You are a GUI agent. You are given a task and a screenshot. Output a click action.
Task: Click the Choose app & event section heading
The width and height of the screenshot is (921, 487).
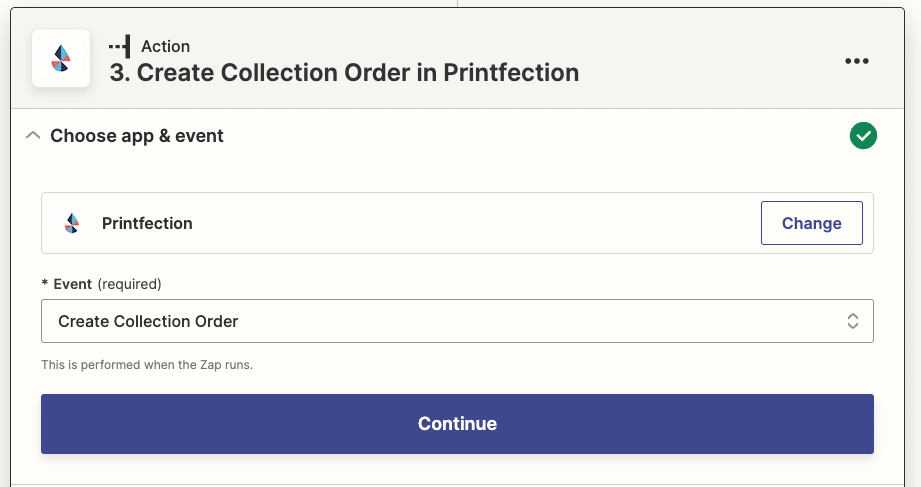click(137, 136)
